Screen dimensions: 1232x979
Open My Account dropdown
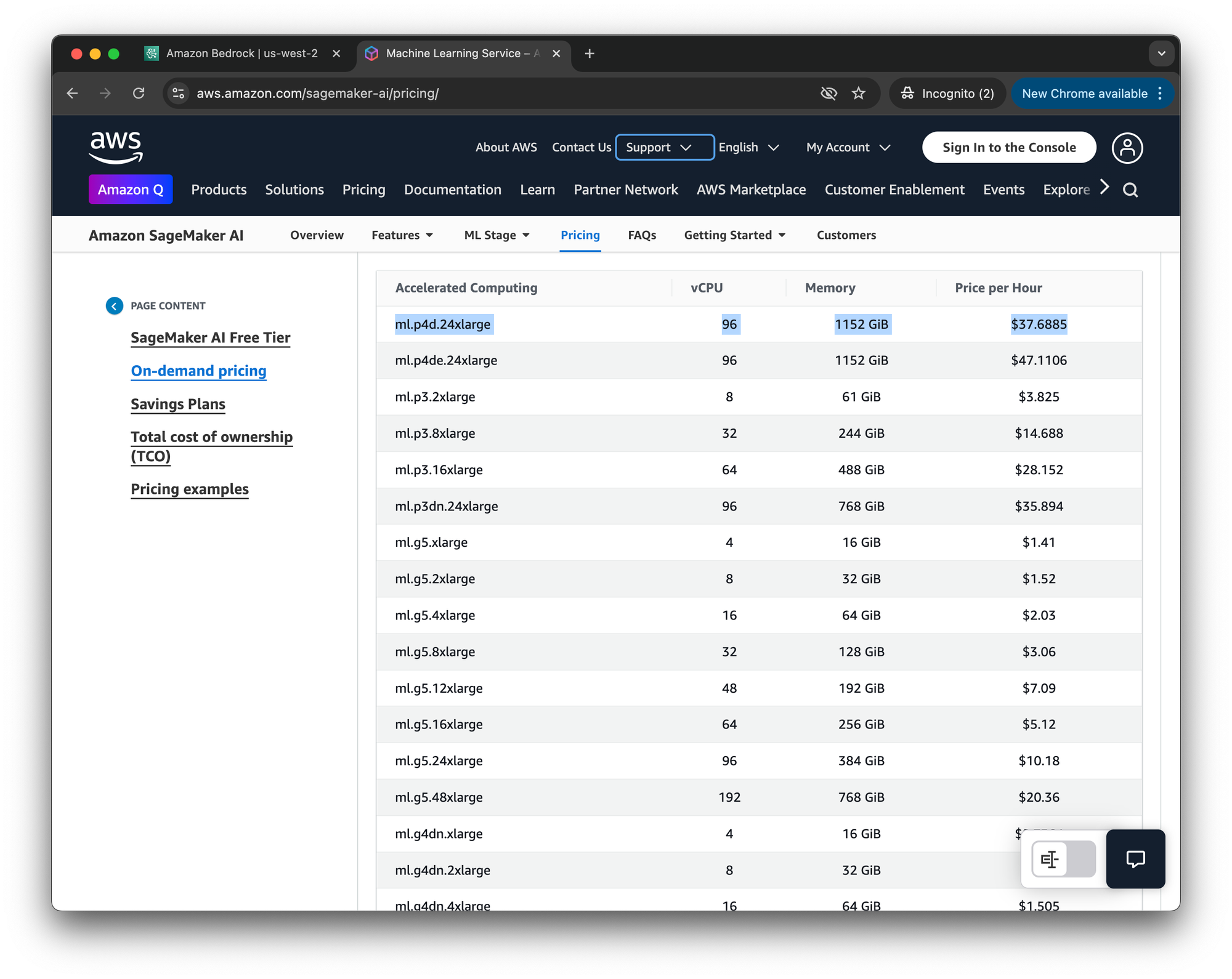848,148
